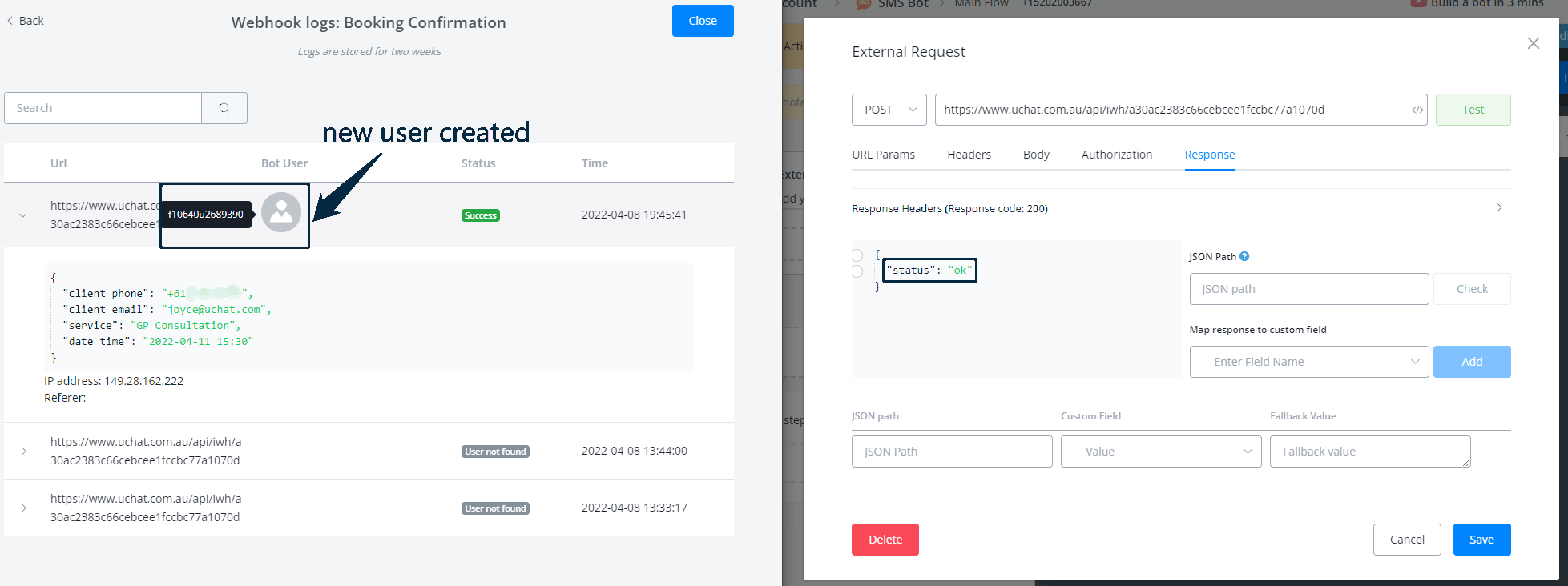Click the Cancel button
The width and height of the screenshot is (1568, 586).
pyautogui.click(x=1407, y=540)
